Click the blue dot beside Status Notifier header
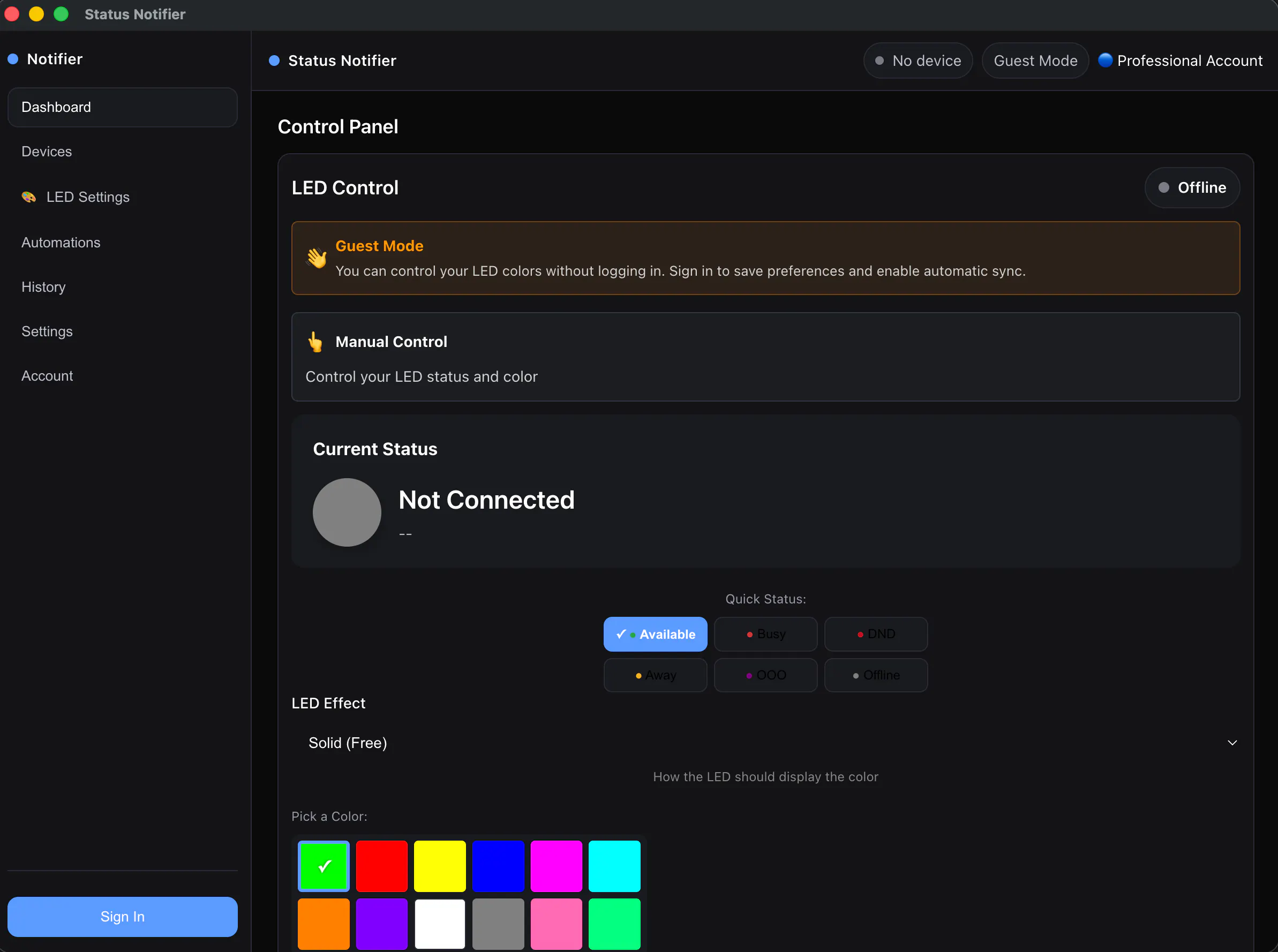 click(x=274, y=61)
